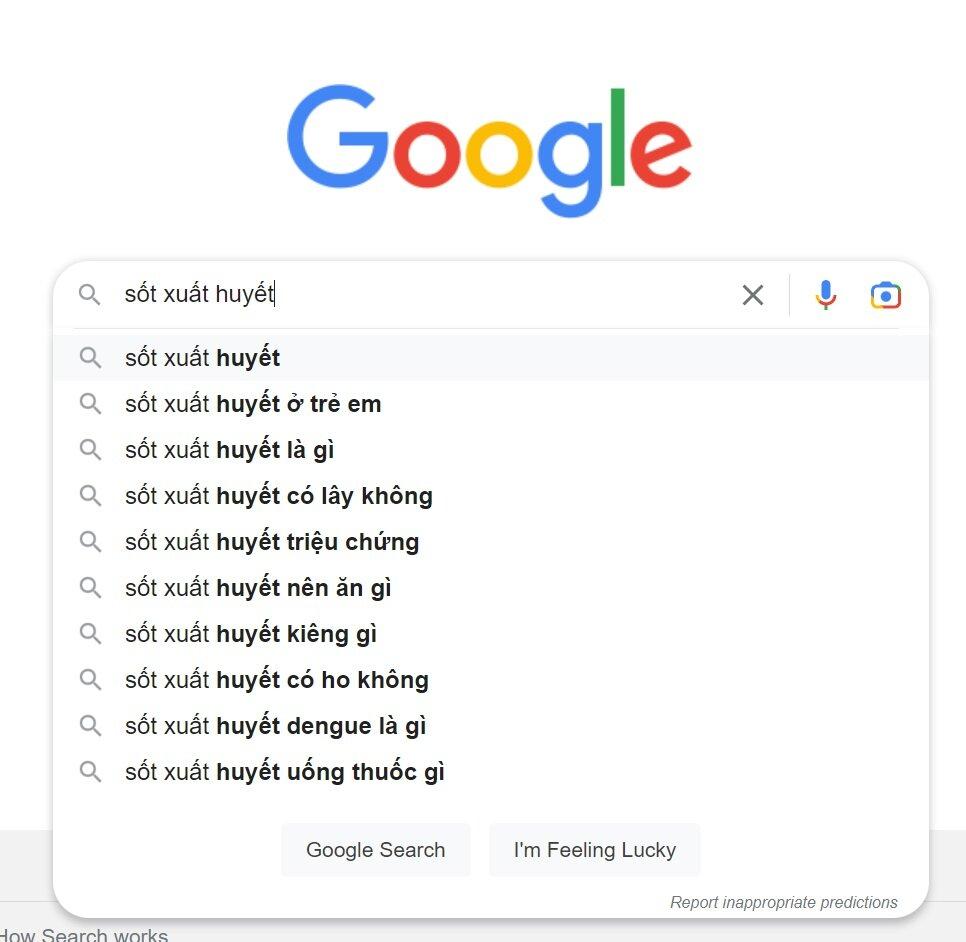Choose suggestion 'sốt xuất huyết có ho không'

pos(277,680)
